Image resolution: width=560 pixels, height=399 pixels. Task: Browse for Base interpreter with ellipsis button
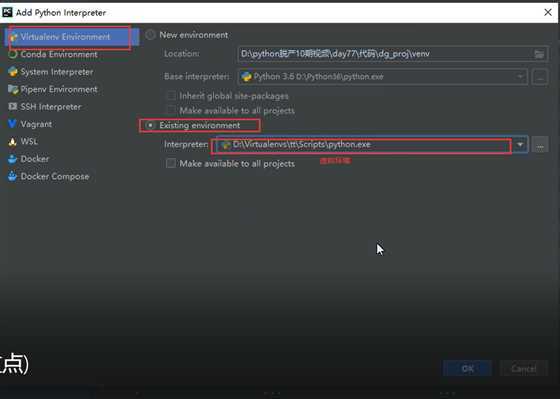(x=540, y=77)
